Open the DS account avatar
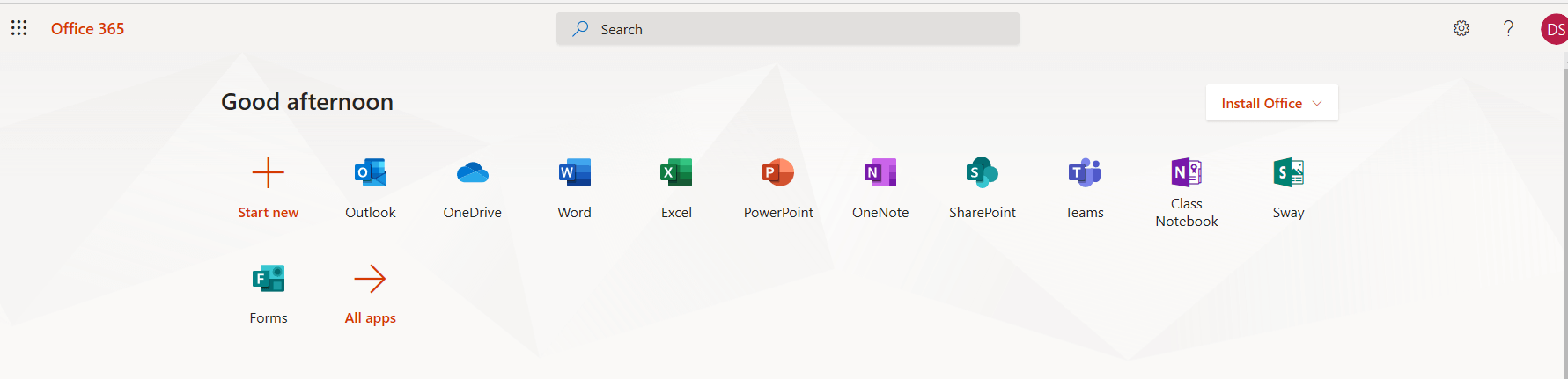Screen dimensions: 1568x379 tap(1554, 29)
